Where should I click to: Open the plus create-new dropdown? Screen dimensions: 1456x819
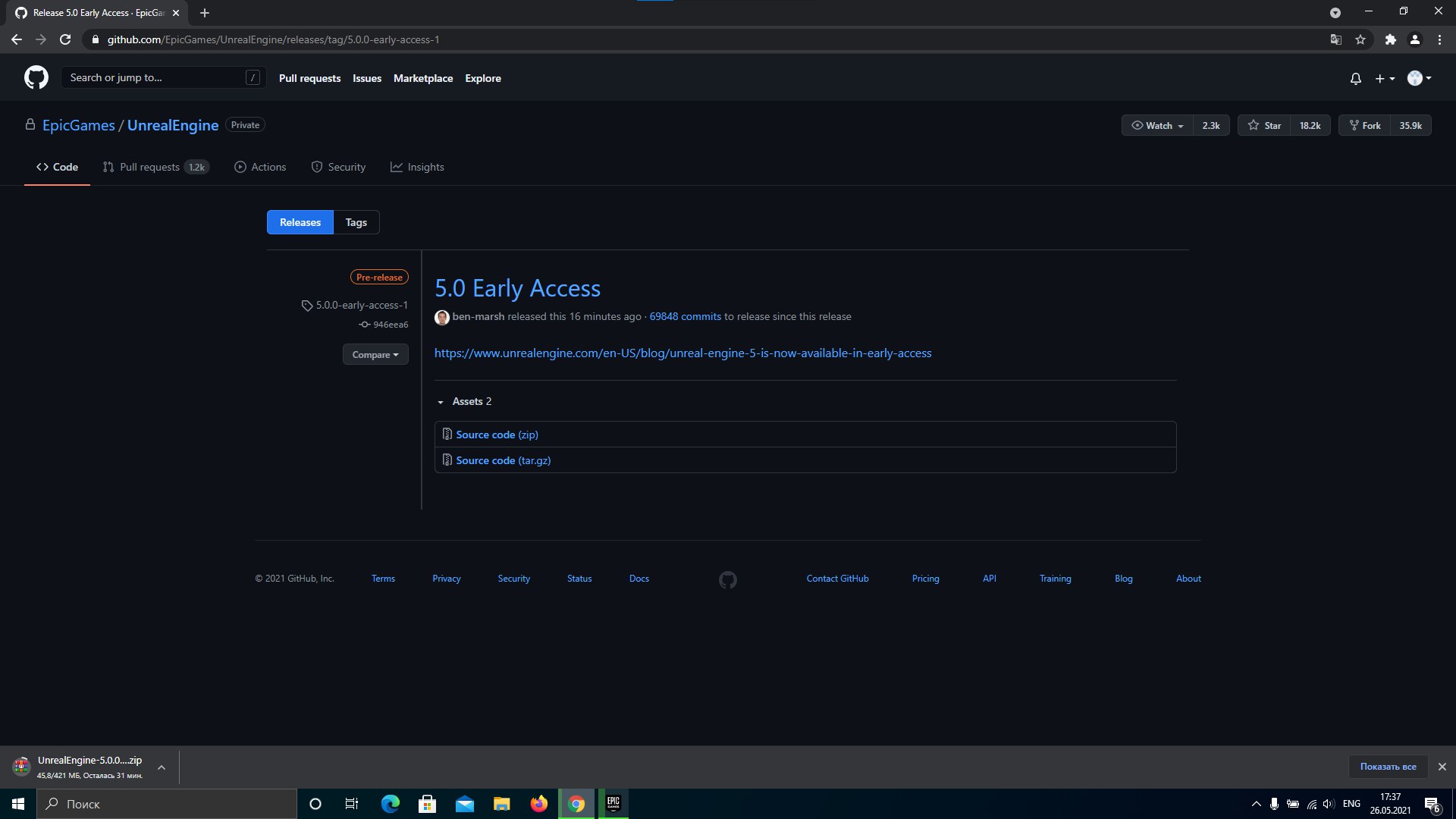tap(1385, 78)
